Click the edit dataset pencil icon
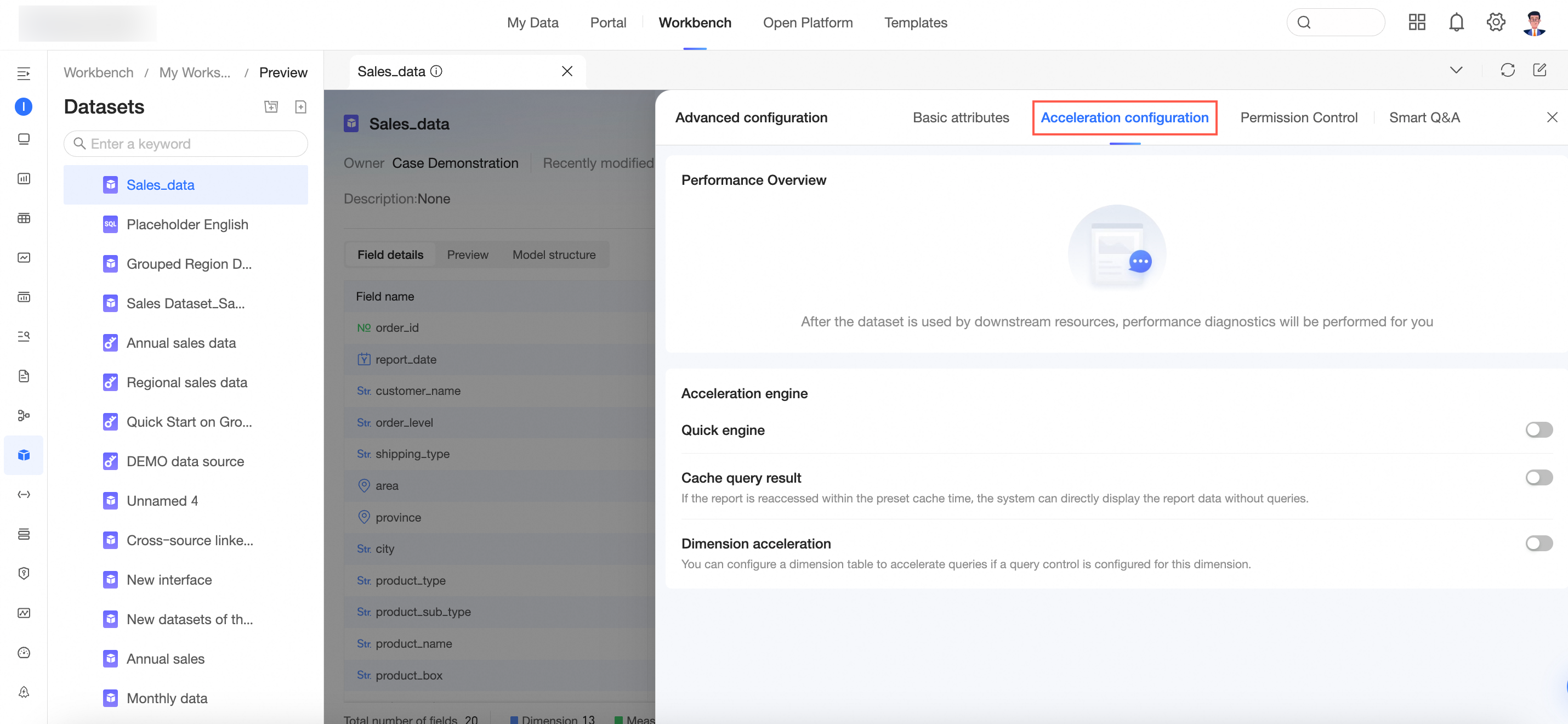 click(x=1539, y=70)
